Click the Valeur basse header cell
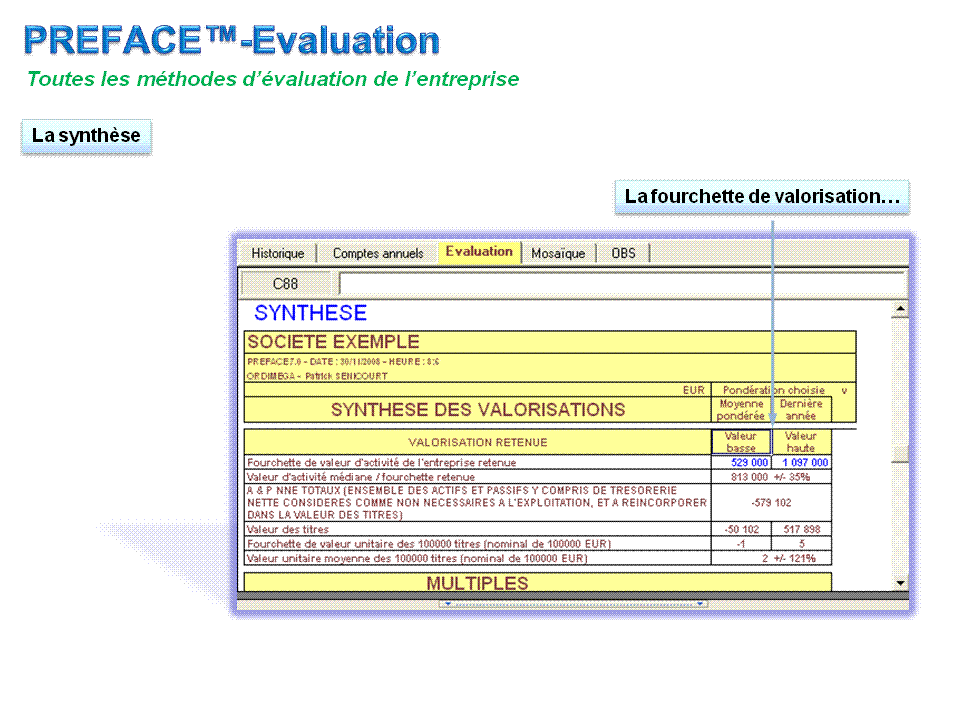This screenshot has width=960, height=720. click(x=741, y=442)
